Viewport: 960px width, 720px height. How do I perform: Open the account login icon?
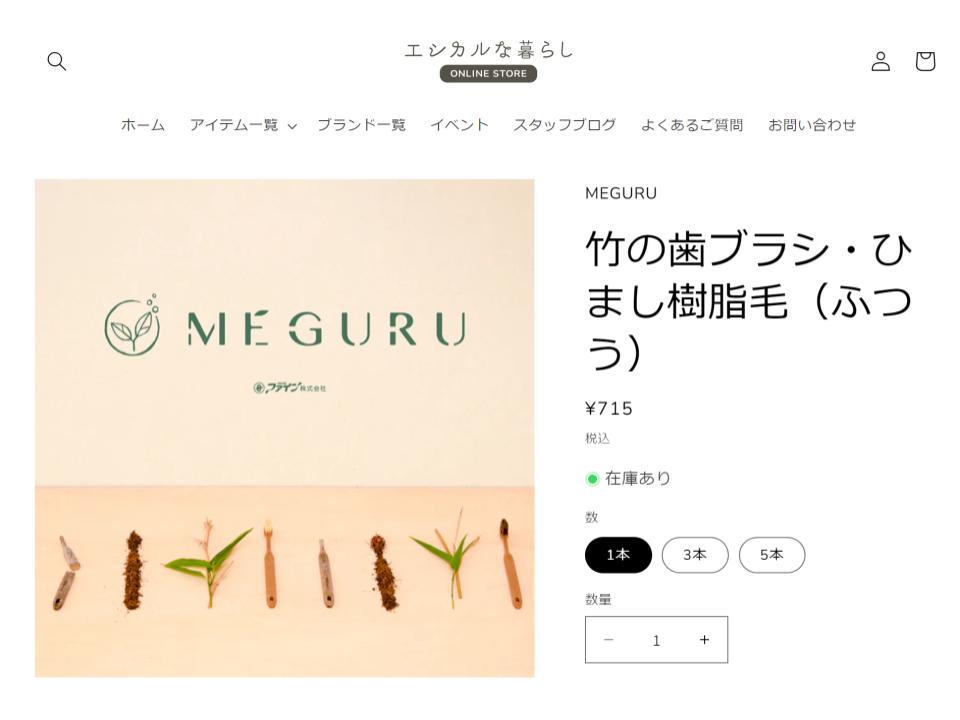[x=880, y=61]
